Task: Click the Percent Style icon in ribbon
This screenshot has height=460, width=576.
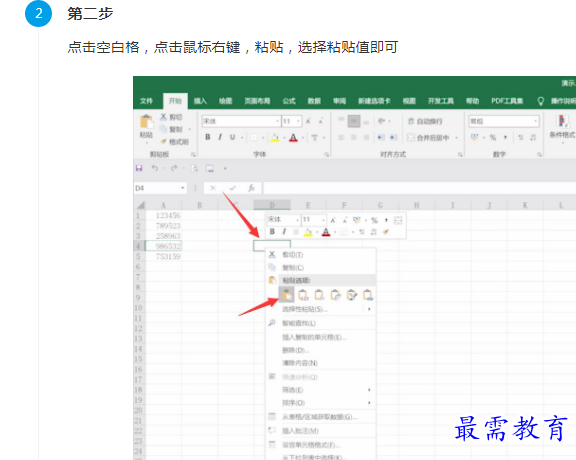Action: pyautogui.click(x=493, y=137)
